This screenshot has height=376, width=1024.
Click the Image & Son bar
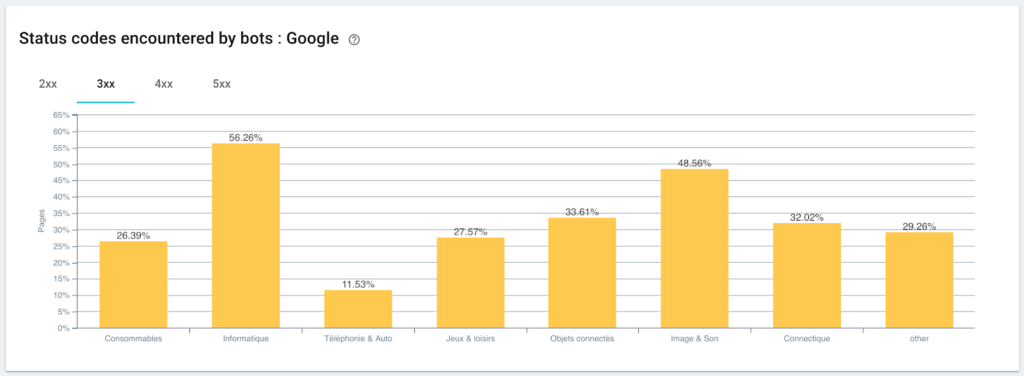(694, 248)
